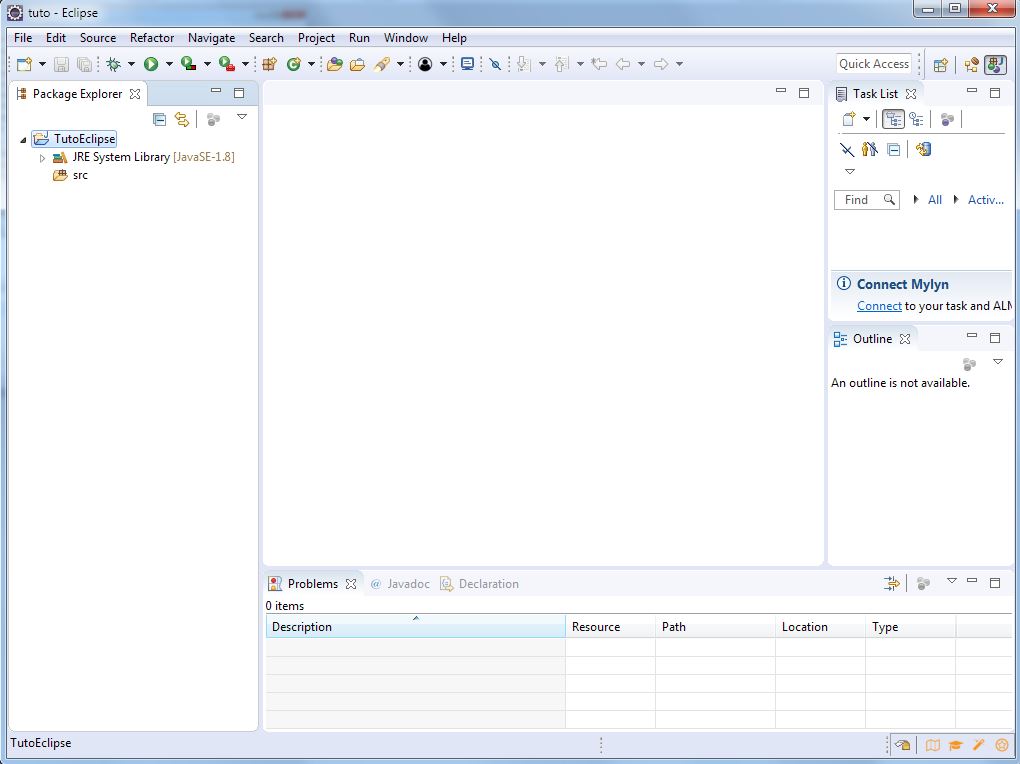Click Collapse All in Package Explorer
Image resolution: width=1020 pixels, height=764 pixels.
coord(159,119)
